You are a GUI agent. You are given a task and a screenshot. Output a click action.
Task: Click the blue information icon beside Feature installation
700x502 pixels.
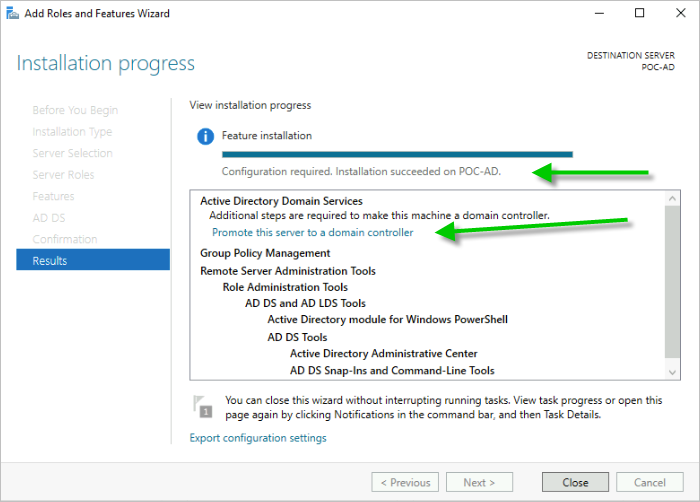pos(205,136)
